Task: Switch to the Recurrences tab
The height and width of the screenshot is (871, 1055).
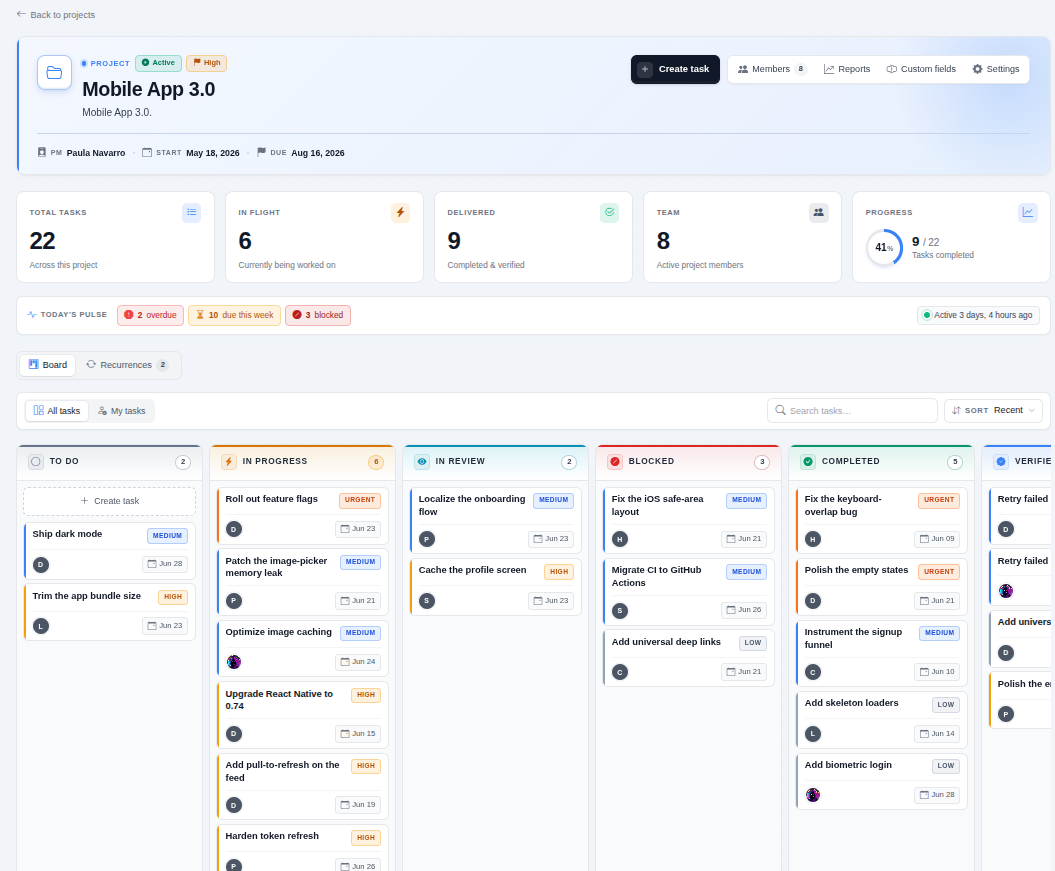Action: (x=127, y=365)
